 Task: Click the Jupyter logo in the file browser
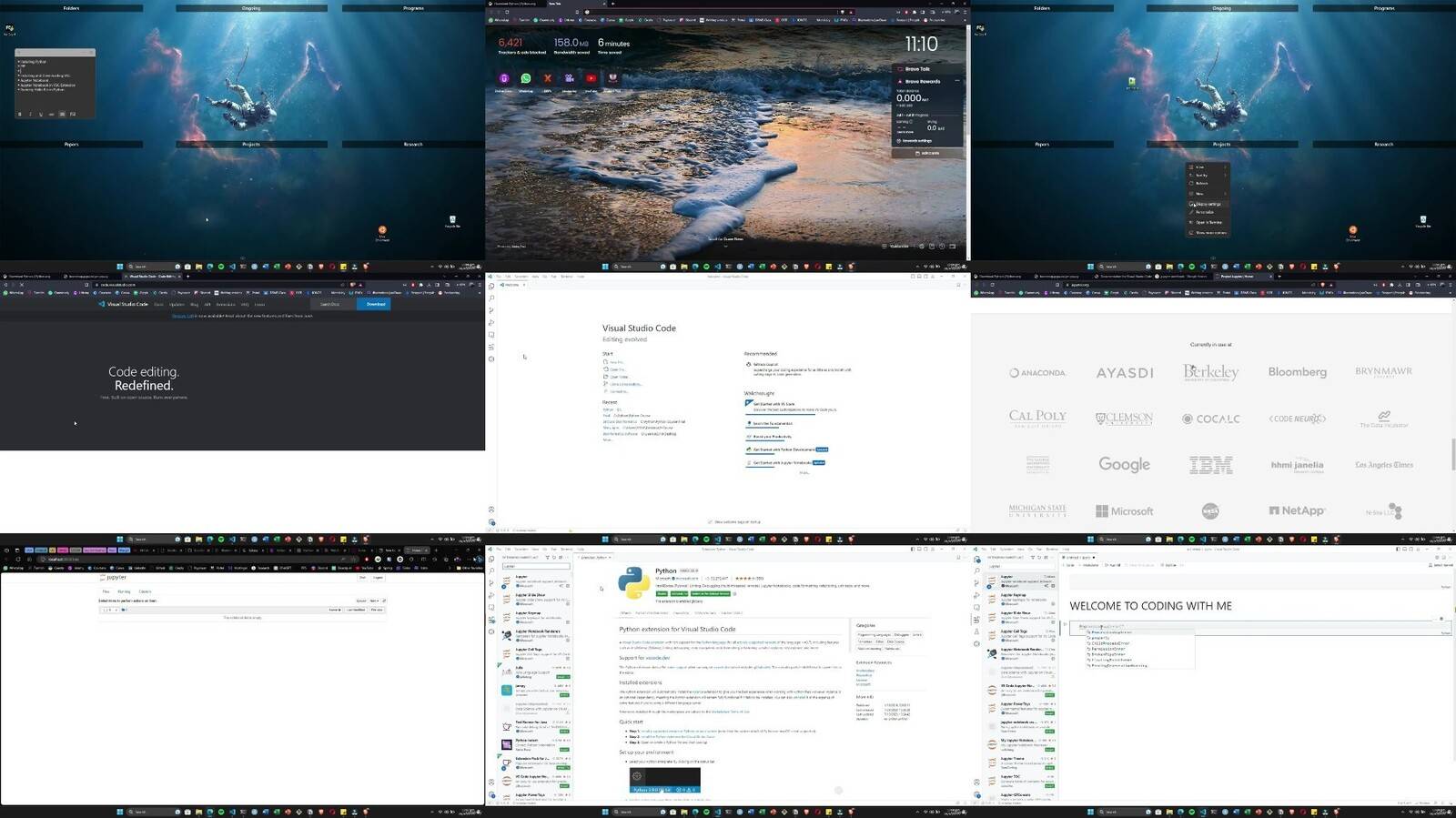point(114,578)
